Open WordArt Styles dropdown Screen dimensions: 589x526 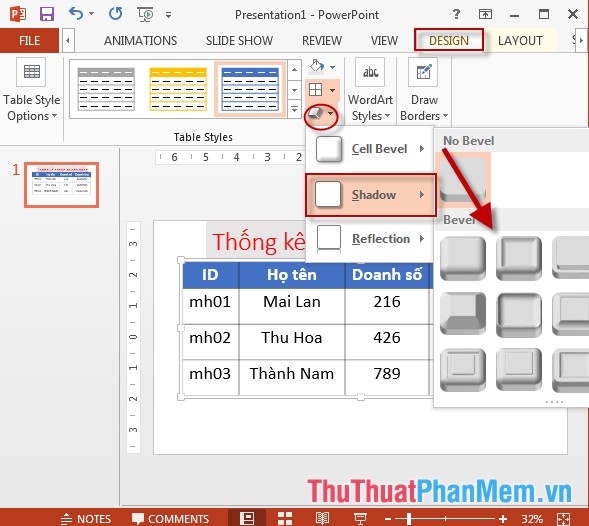pyautogui.click(x=370, y=90)
